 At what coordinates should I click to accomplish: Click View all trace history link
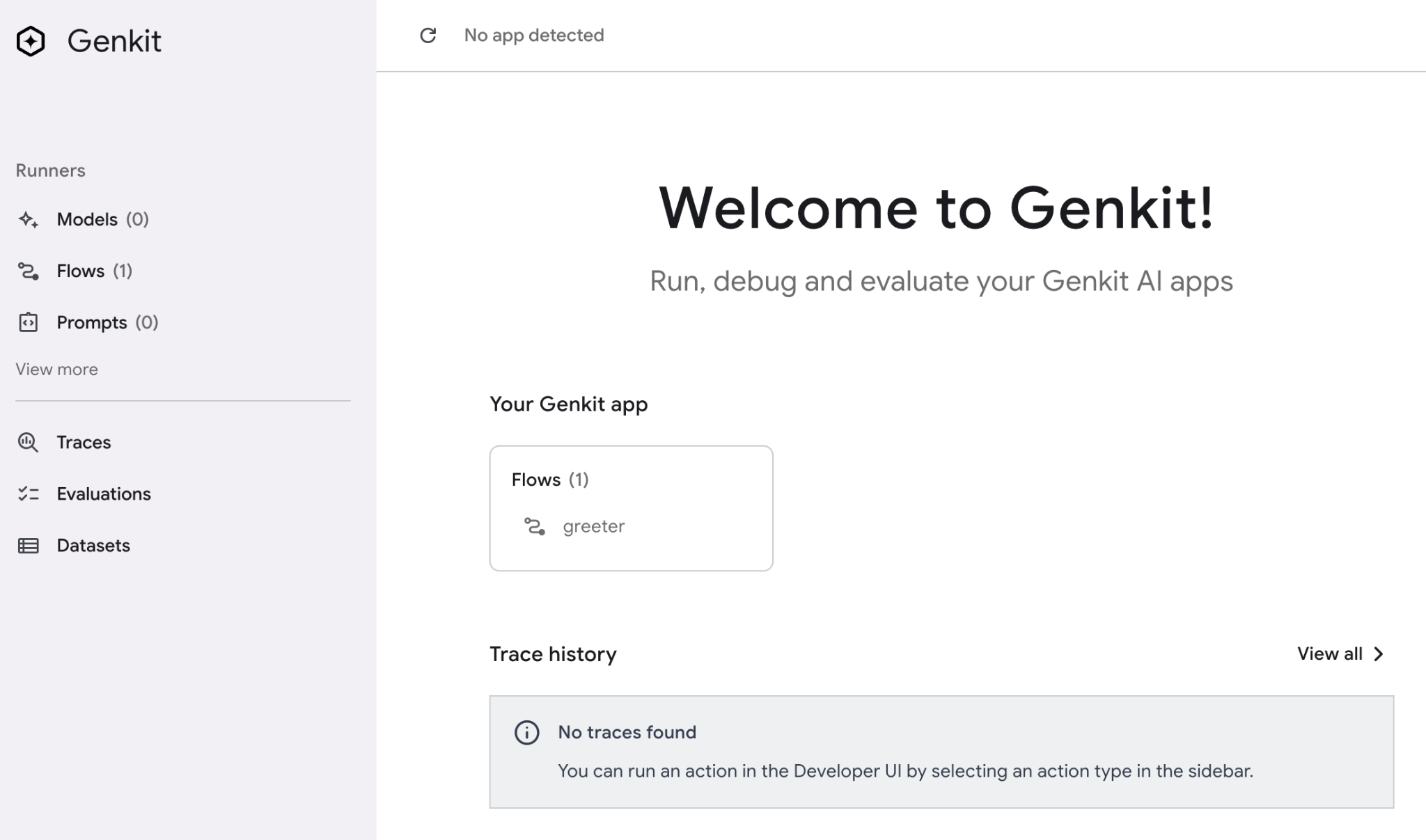1329,654
